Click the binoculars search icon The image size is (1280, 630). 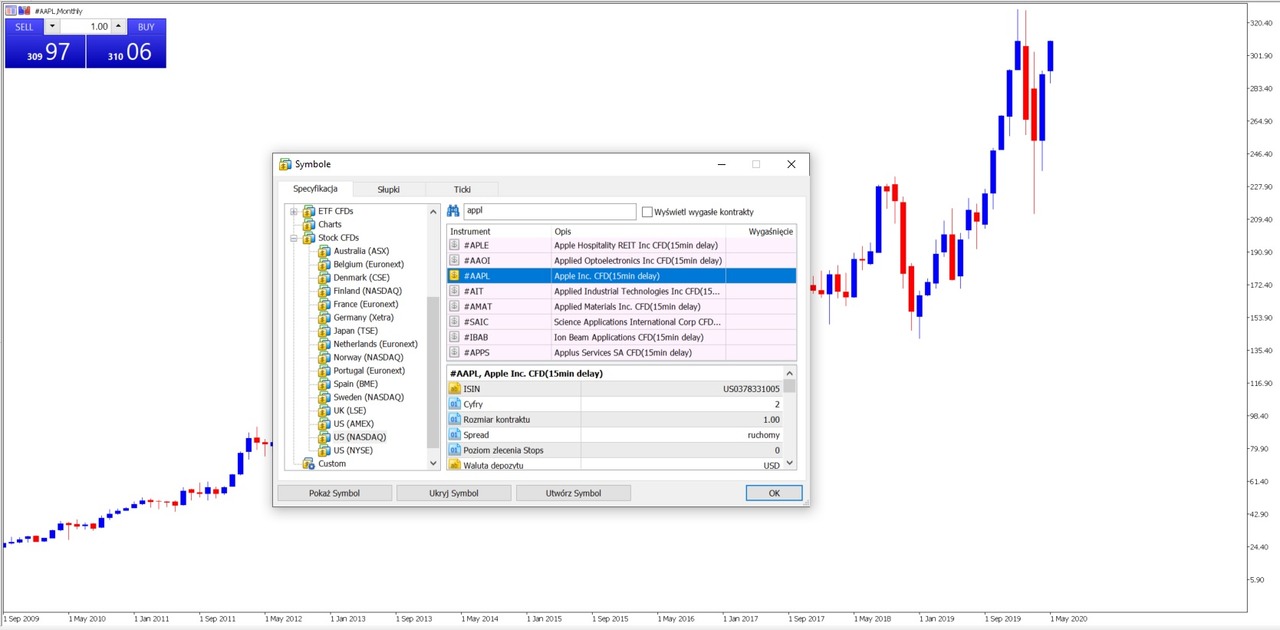tap(453, 212)
